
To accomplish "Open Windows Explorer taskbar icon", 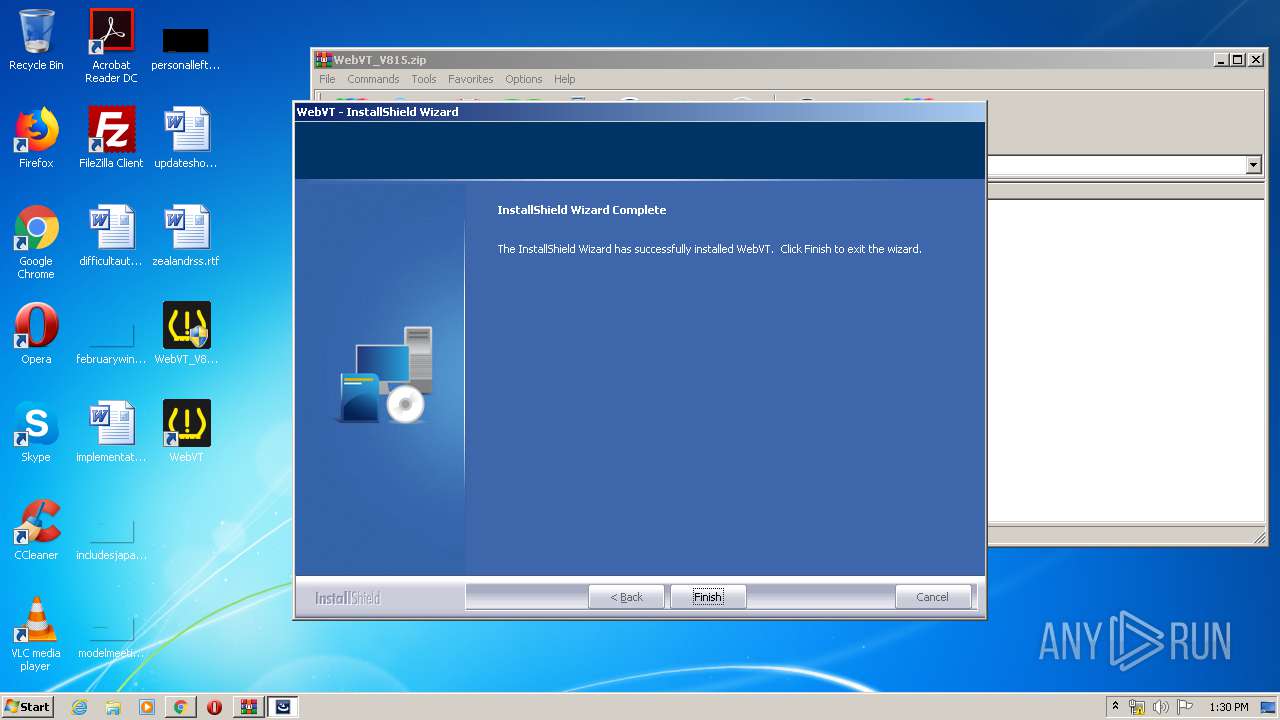I will [113, 707].
